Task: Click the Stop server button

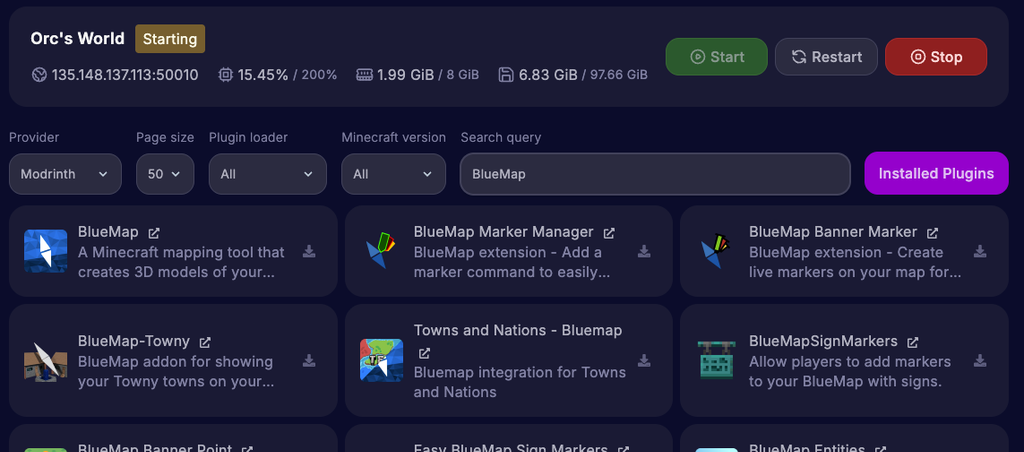Action: click(x=936, y=57)
